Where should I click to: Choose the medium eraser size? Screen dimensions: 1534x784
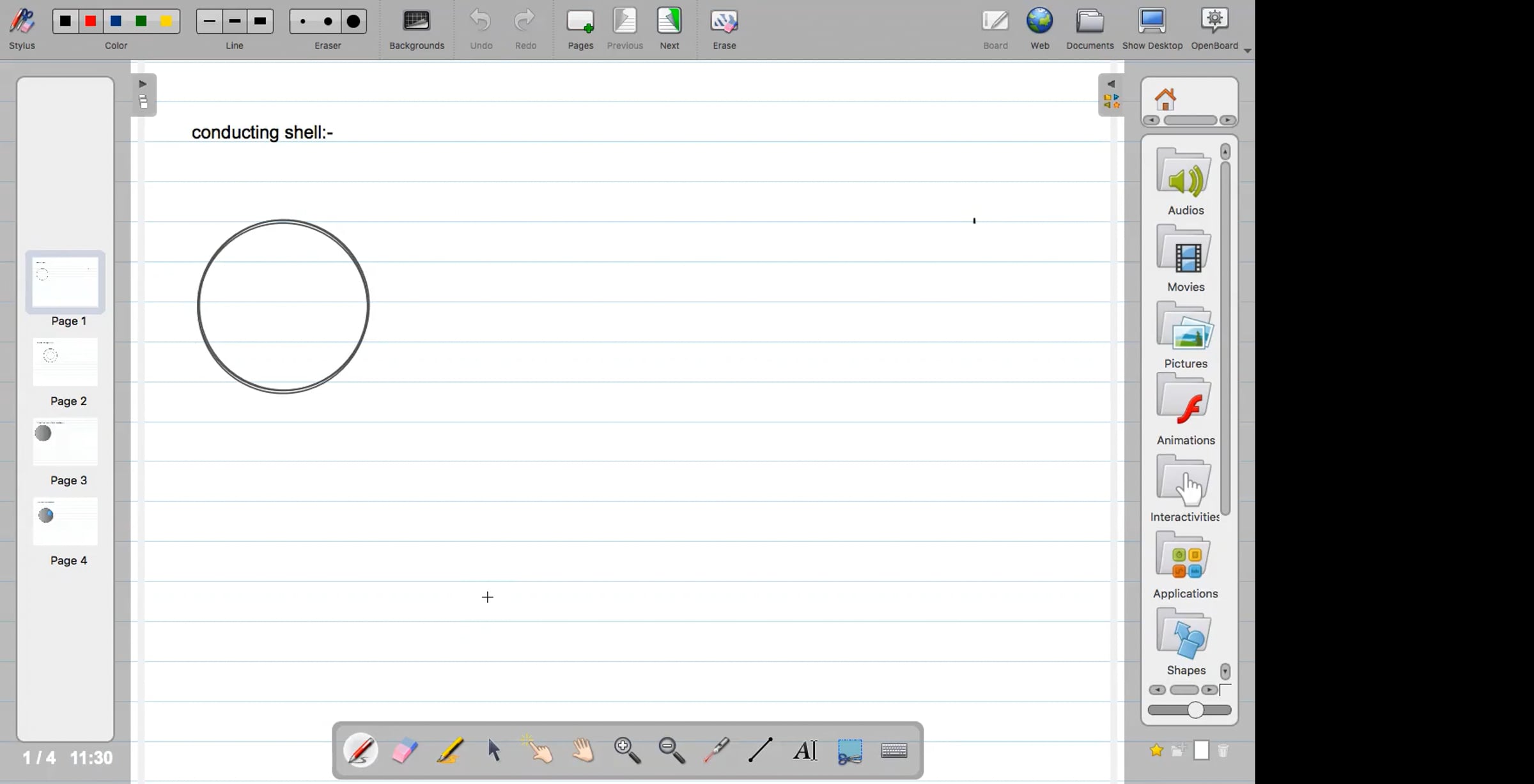[328, 22]
